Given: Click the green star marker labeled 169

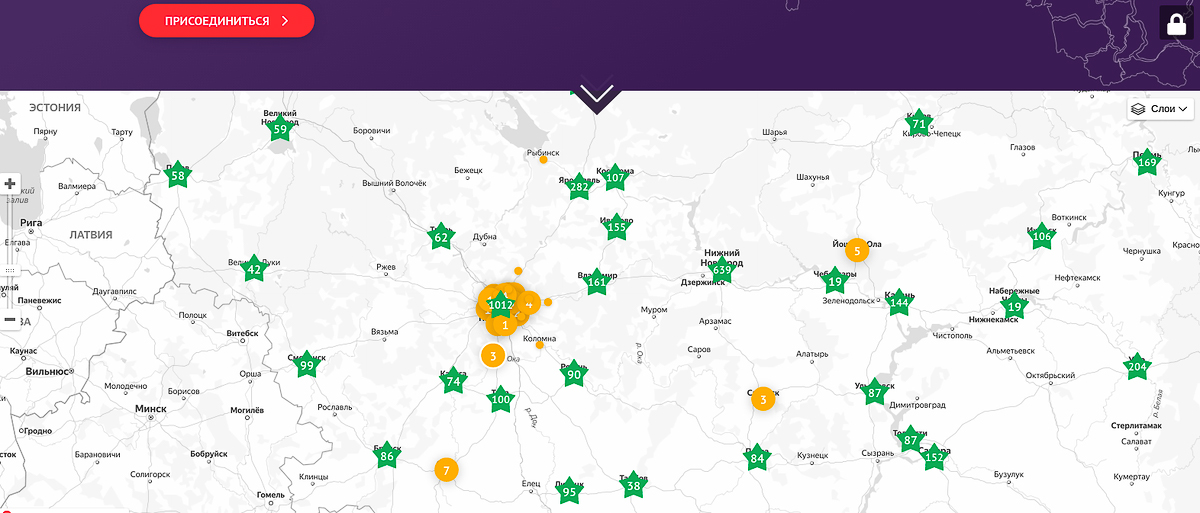Looking at the screenshot, I should click(1147, 163).
